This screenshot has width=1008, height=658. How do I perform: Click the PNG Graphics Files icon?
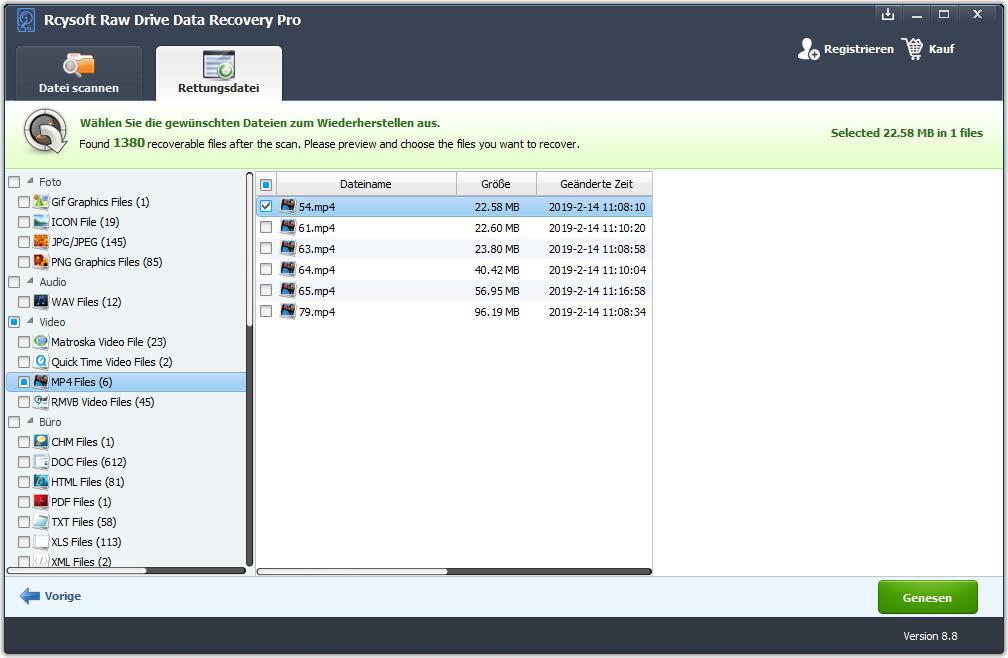coord(41,262)
